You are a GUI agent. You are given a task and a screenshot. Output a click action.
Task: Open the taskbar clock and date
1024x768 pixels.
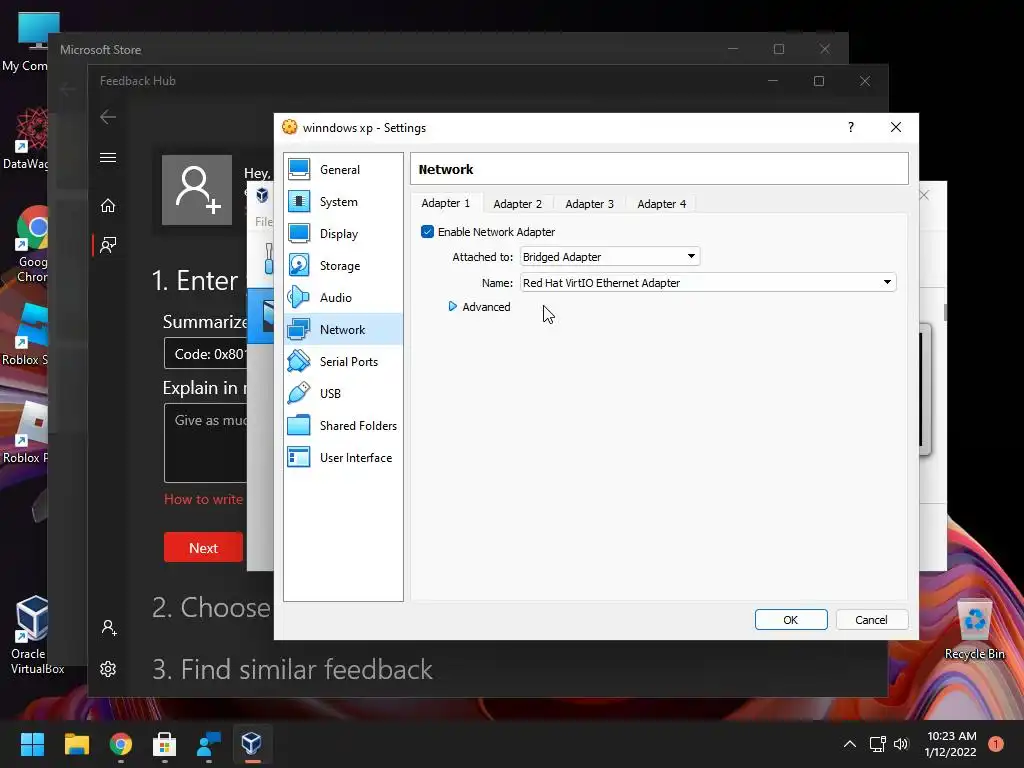click(x=951, y=744)
